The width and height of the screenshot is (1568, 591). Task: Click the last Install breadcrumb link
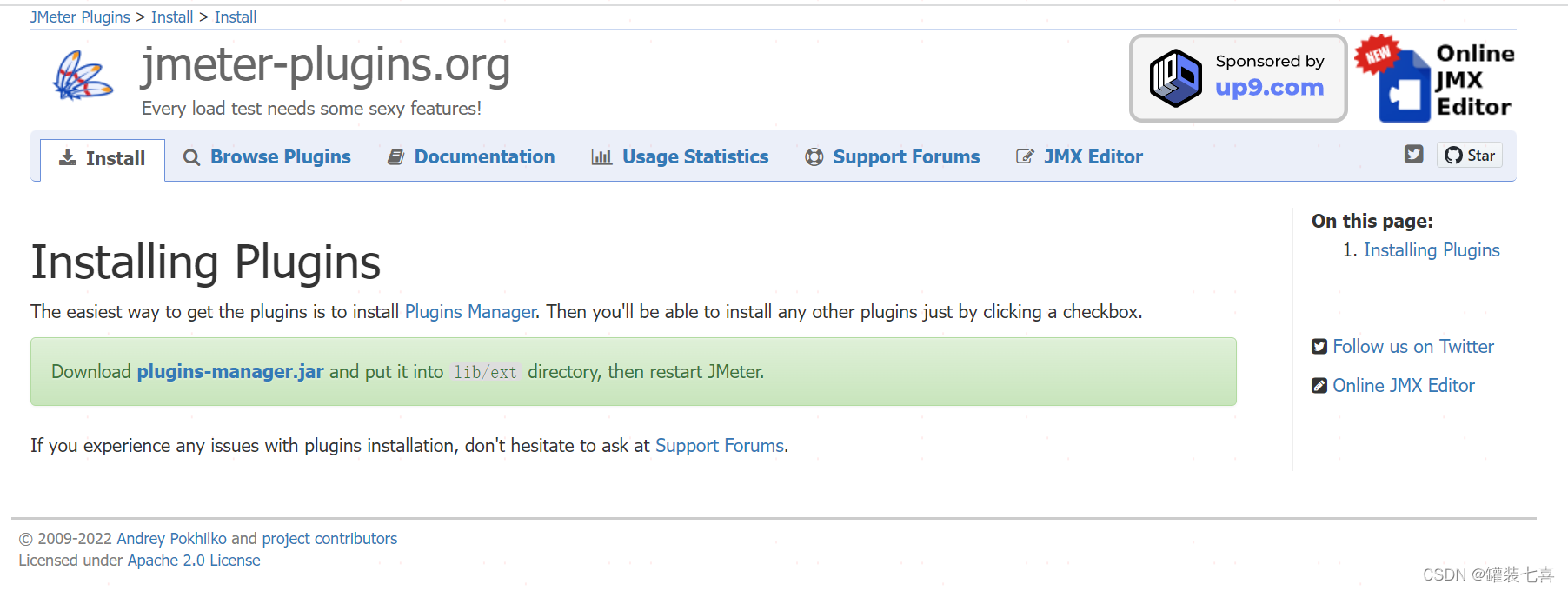point(236,17)
